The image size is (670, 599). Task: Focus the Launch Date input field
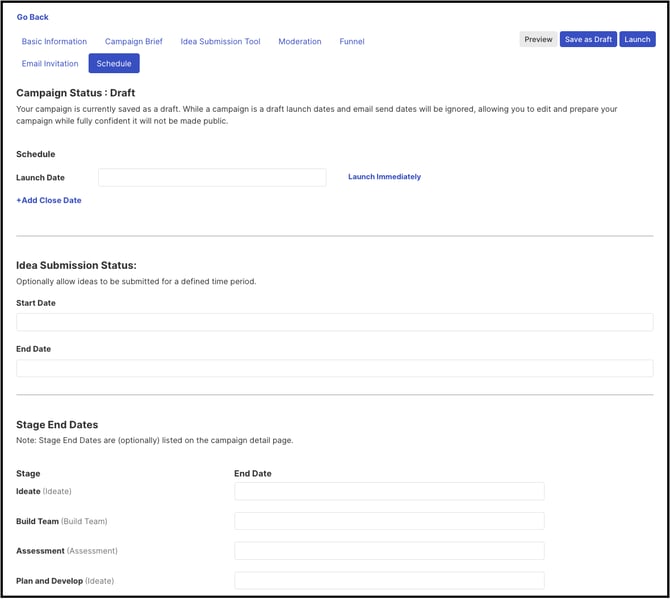(x=212, y=177)
